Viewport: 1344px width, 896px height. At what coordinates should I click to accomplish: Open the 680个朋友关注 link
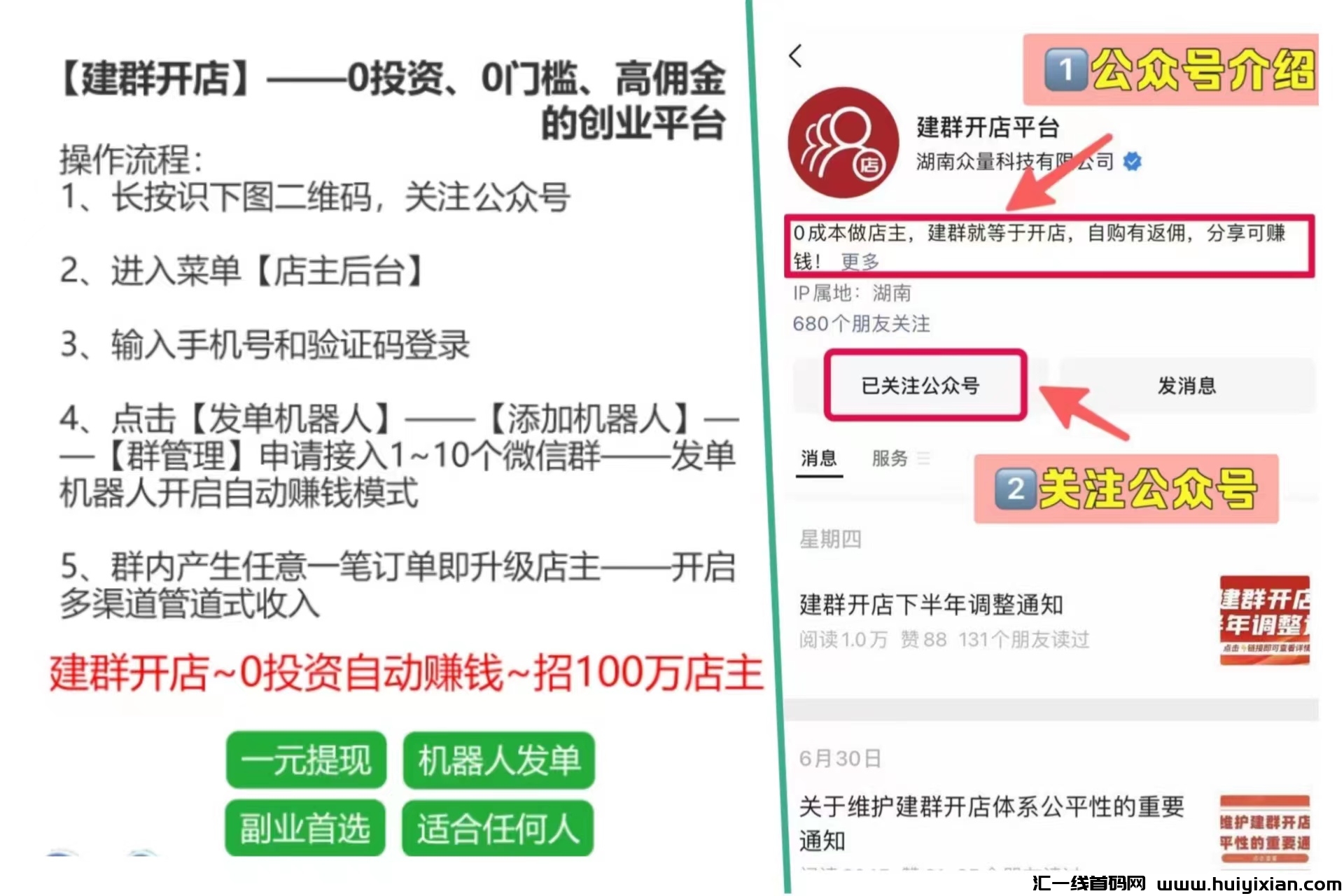[861, 323]
